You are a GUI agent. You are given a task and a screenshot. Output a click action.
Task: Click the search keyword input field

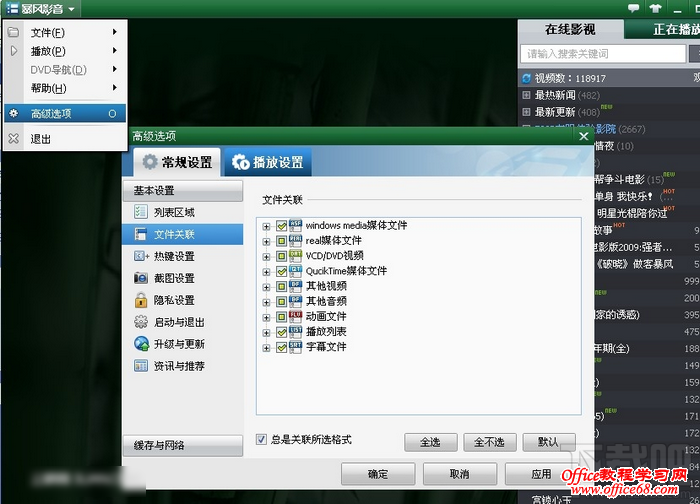(603, 54)
